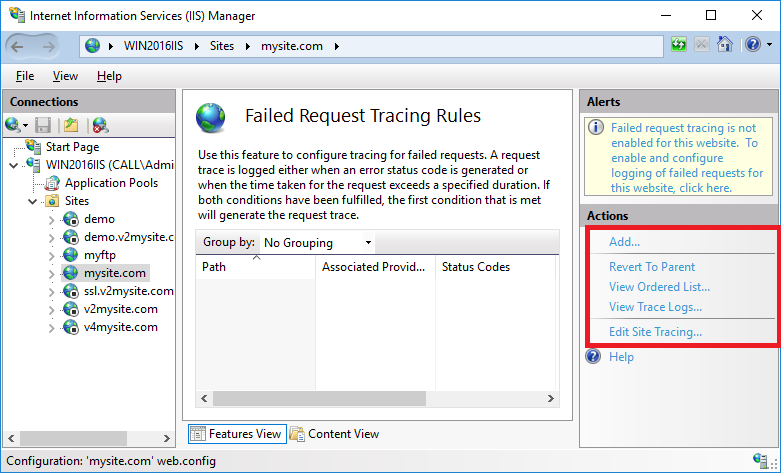Click the alert link to enable failed request tracing

pos(687,158)
